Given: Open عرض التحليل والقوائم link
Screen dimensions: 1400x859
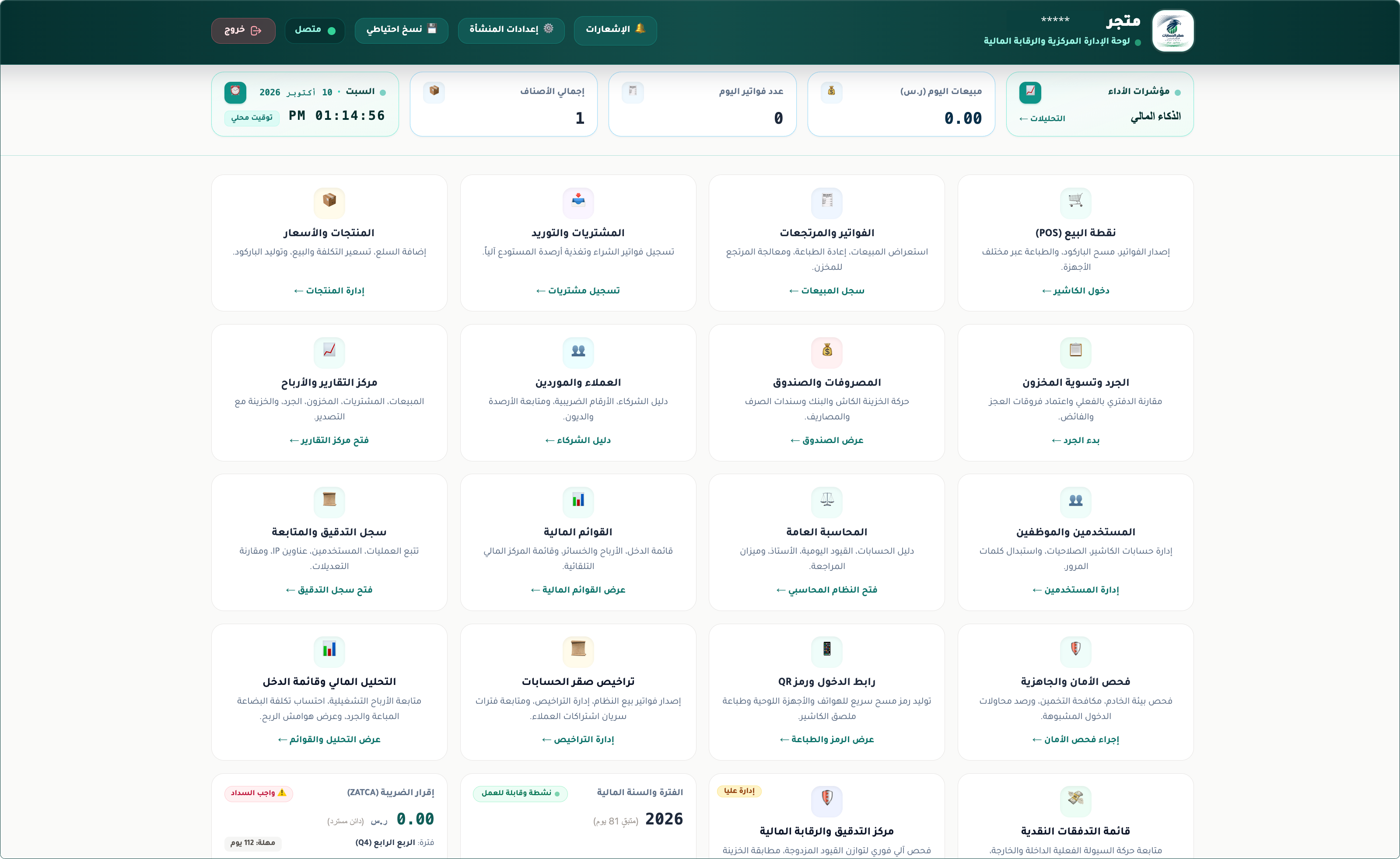Looking at the screenshot, I should click(329, 739).
